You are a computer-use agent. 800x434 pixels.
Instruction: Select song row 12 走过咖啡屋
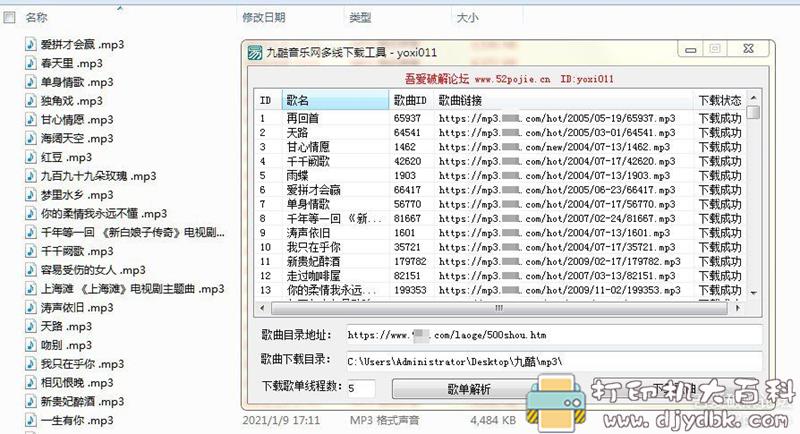click(501, 276)
